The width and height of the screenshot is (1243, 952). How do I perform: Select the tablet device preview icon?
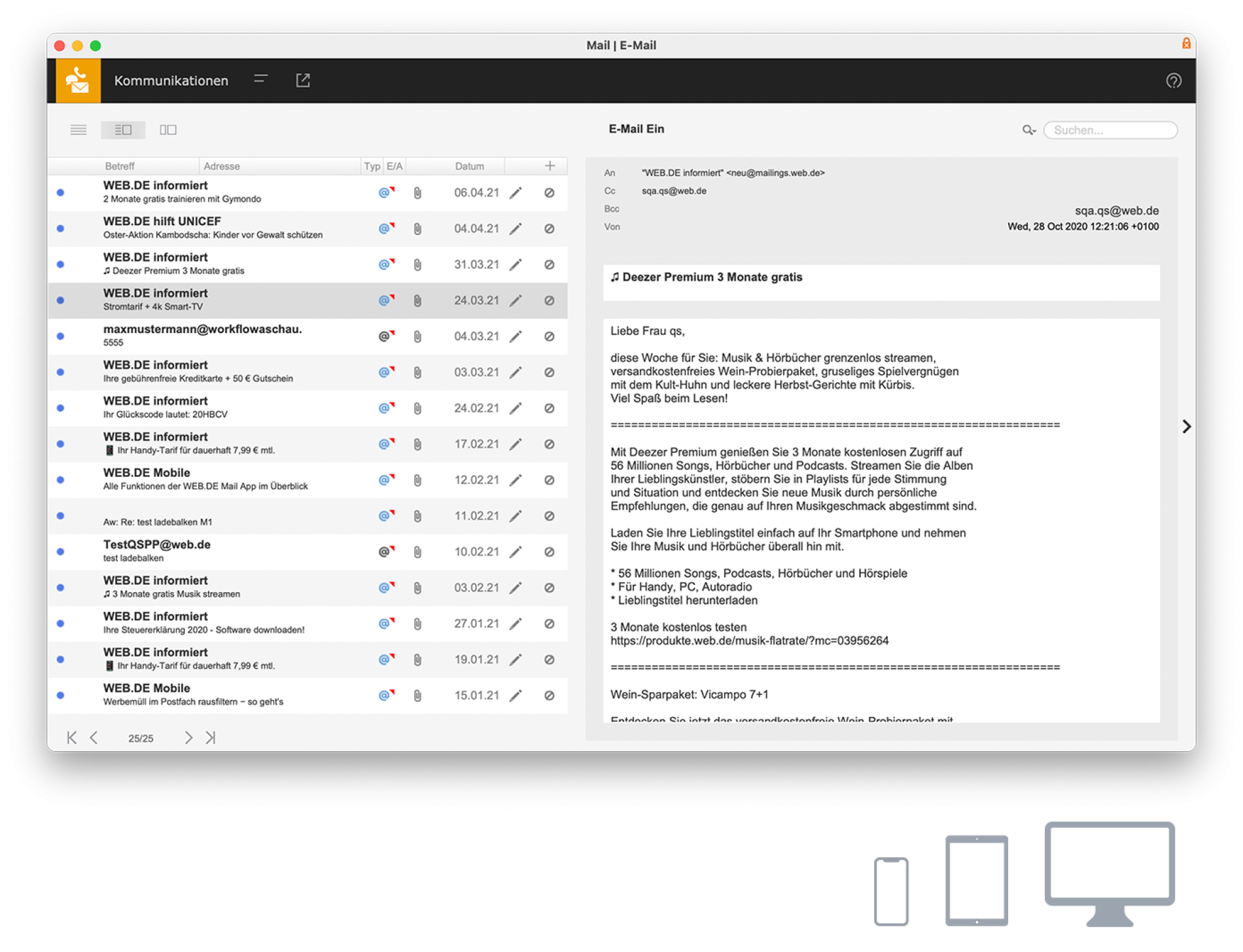(x=976, y=881)
